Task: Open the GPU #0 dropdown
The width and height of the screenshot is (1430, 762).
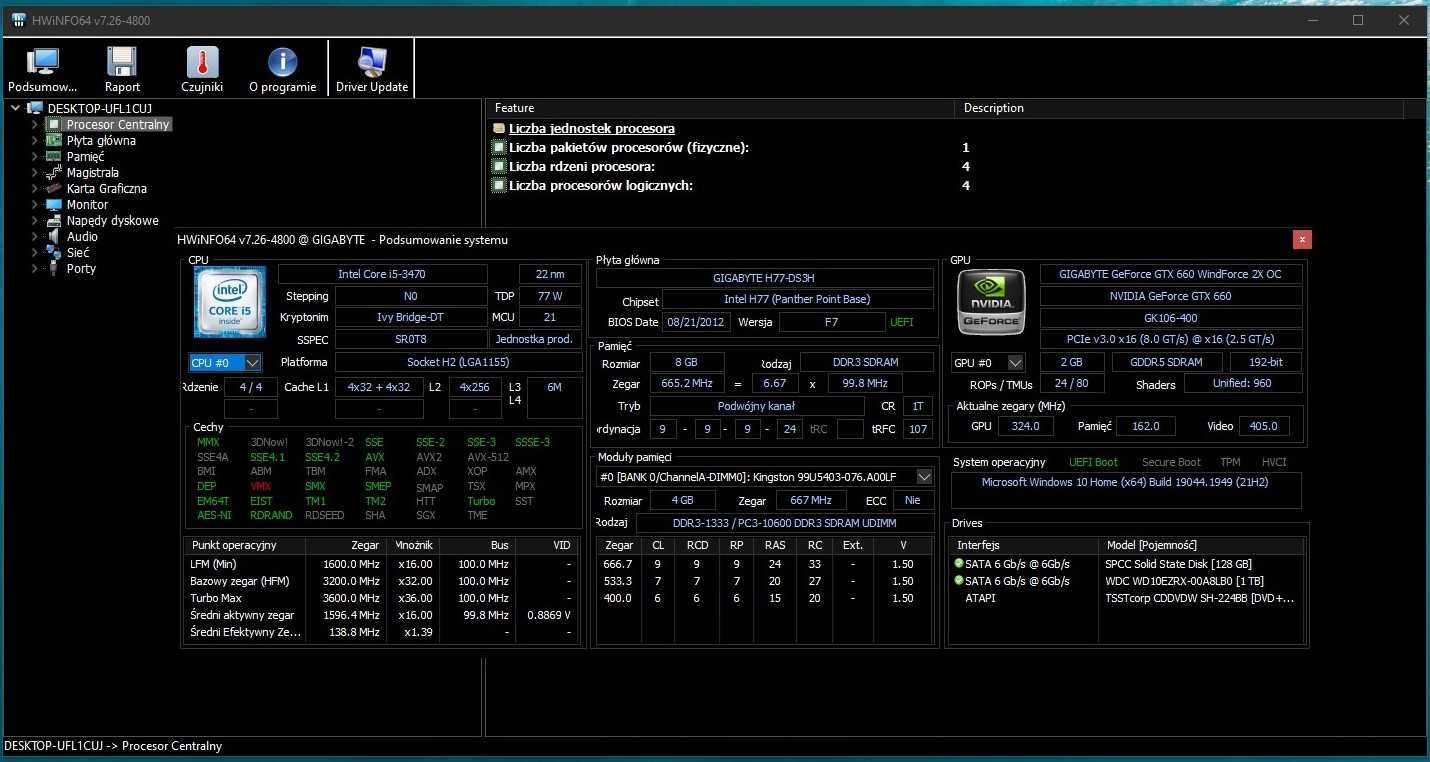Action: tap(988, 363)
